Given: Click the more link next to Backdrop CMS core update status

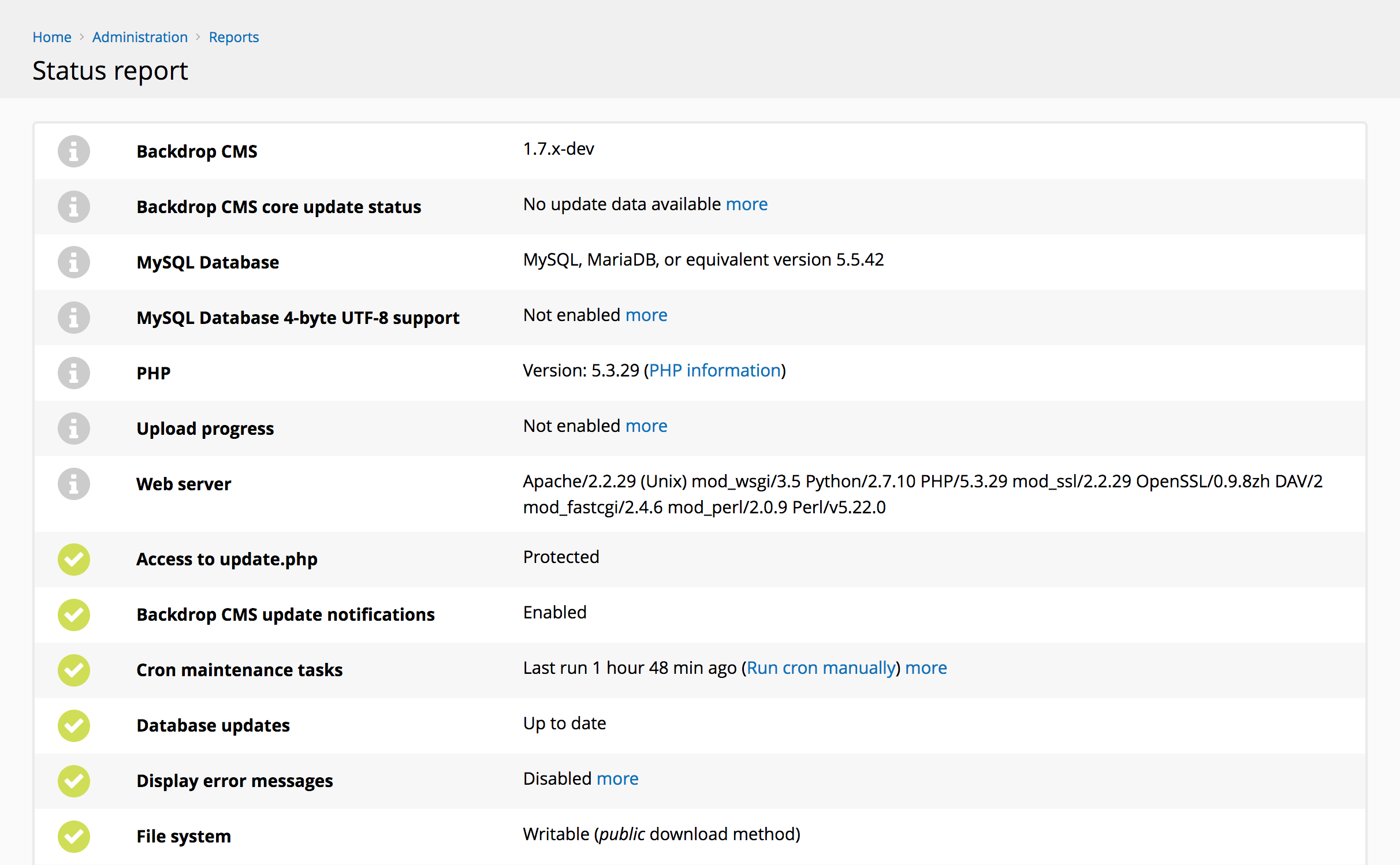Looking at the screenshot, I should [747, 204].
